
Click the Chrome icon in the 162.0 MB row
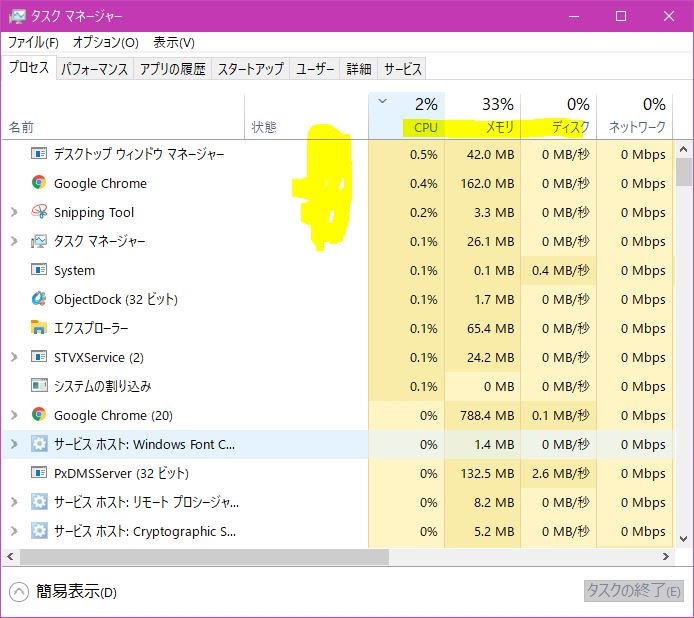pyautogui.click(x=39, y=182)
